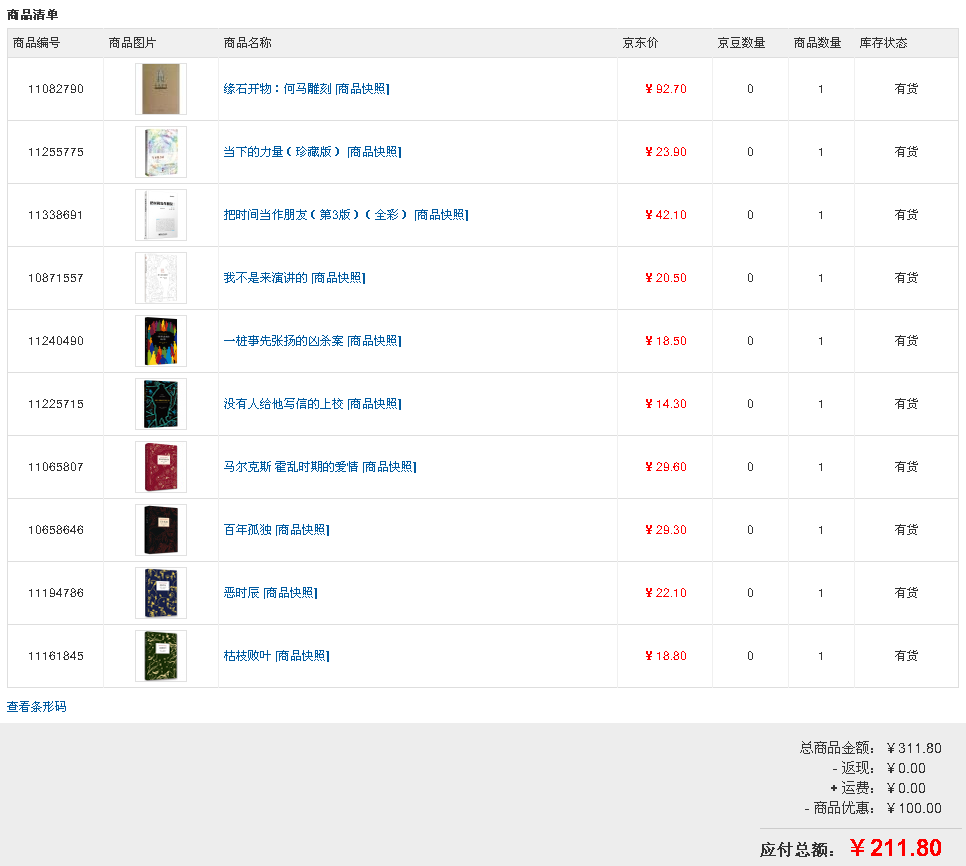Click the 应付总额 label
The width and height of the screenshot is (966, 866).
pyautogui.click(x=797, y=850)
